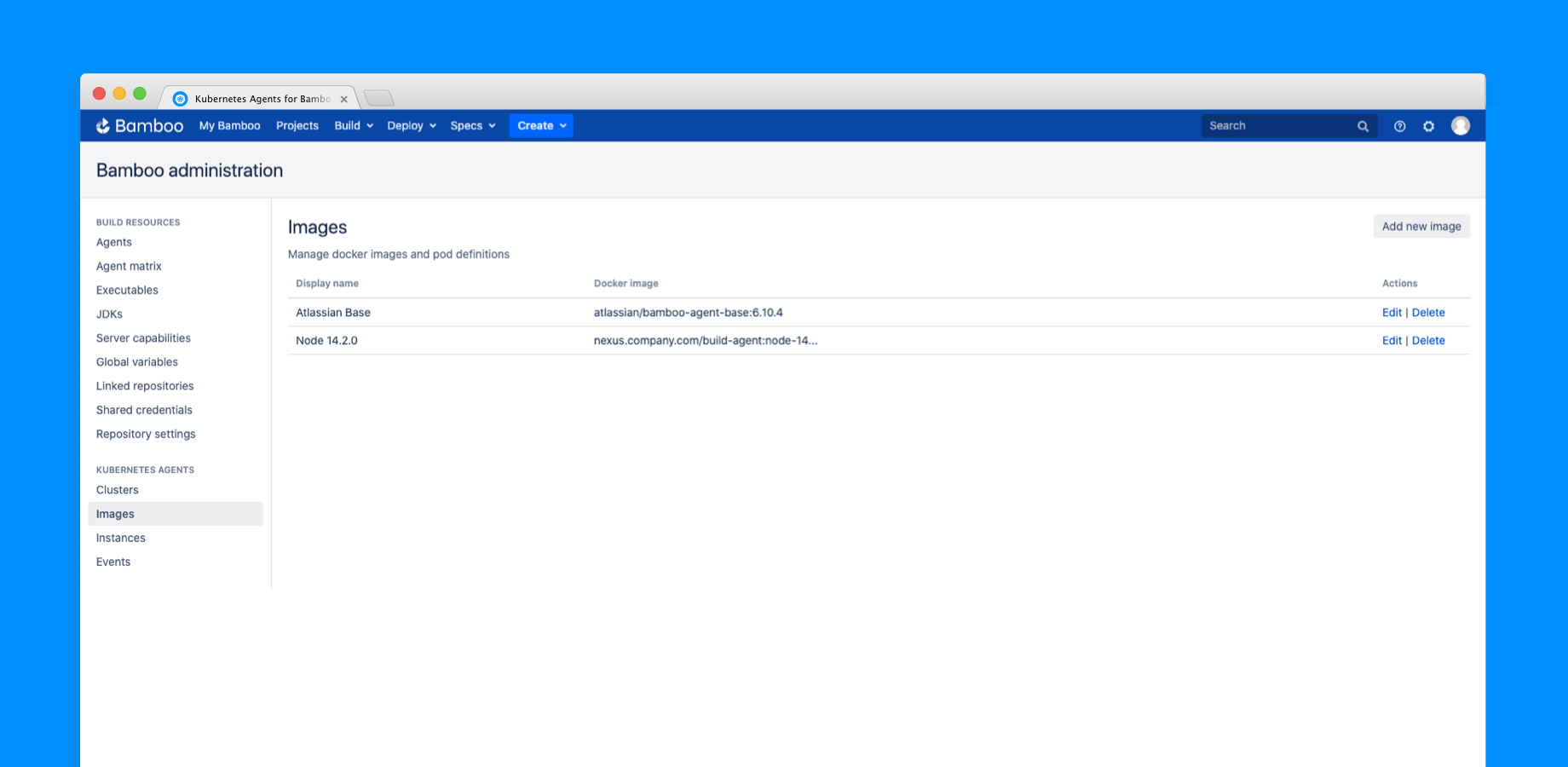Open Agent matrix in sidebar
This screenshot has width=1568, height=767.
click(129, 266)
